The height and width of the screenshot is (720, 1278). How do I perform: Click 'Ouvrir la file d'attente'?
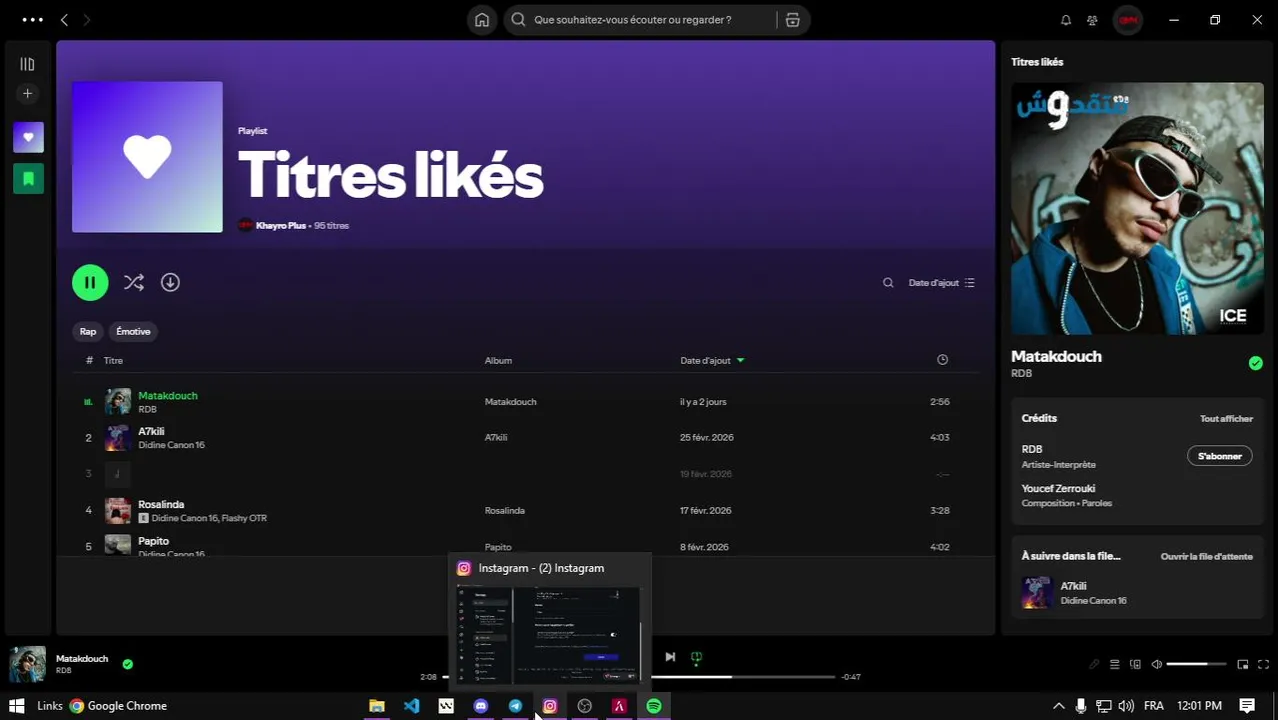coord(1206,557)
